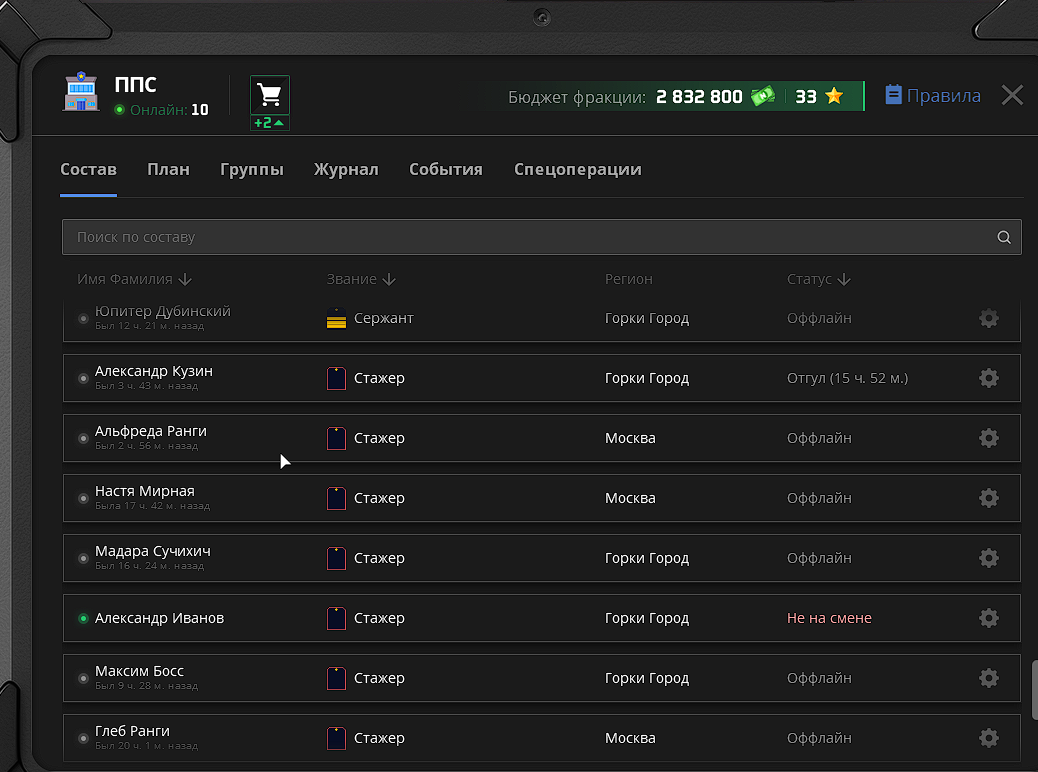The height and width of the screenshot is (772, 1038).
Task: Click the green money budget icon
Action: (x=763, y=97)
